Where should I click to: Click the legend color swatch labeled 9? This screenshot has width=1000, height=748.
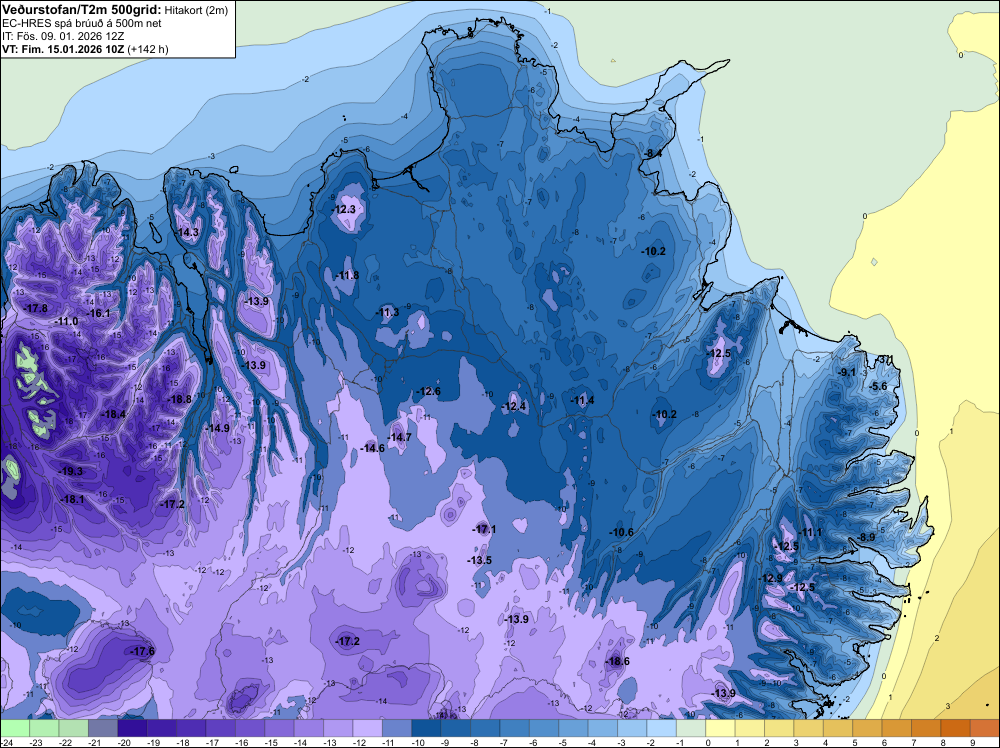[985, 728]
